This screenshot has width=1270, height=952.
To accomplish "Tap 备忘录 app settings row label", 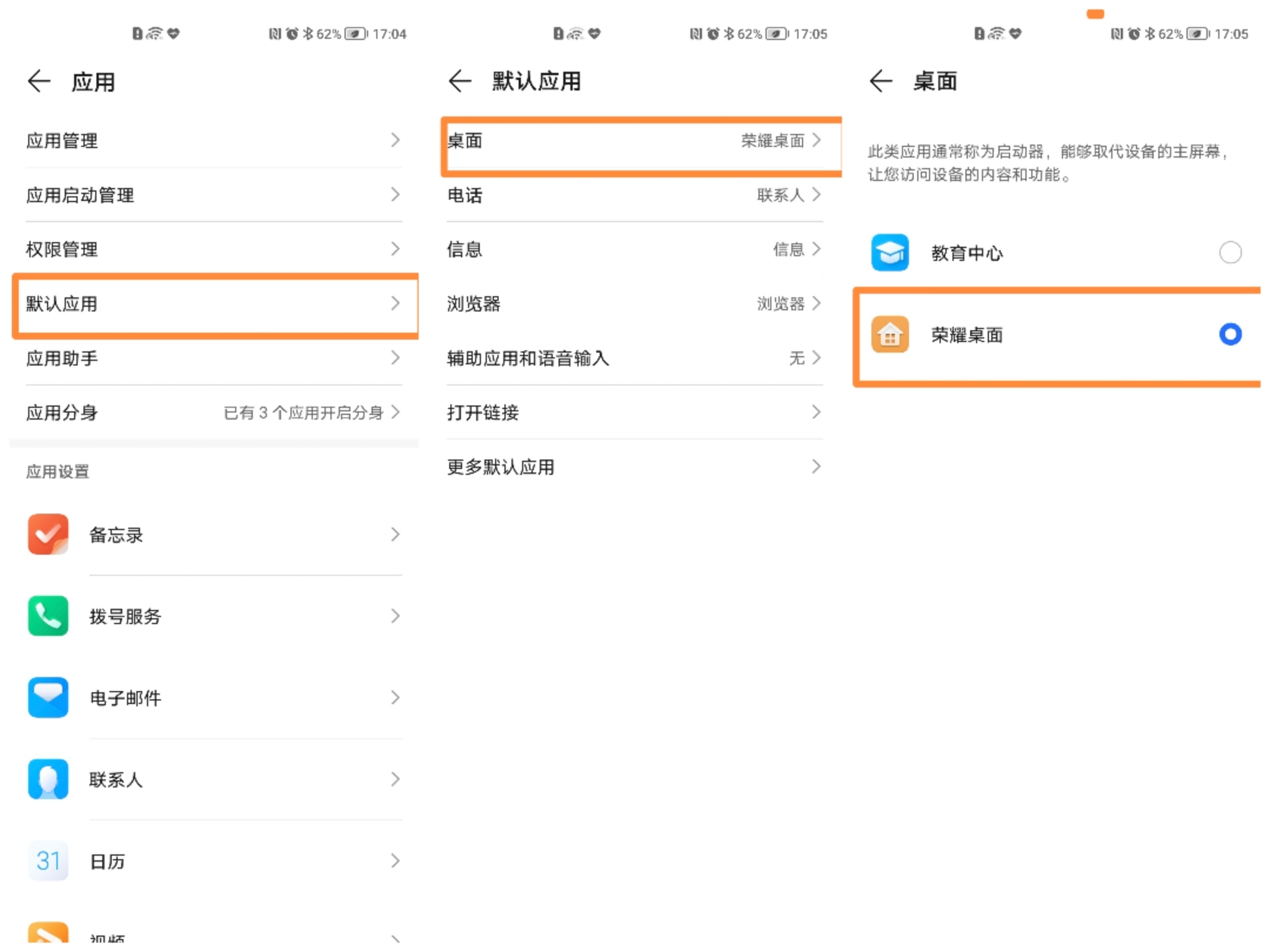I will [116, 535].
